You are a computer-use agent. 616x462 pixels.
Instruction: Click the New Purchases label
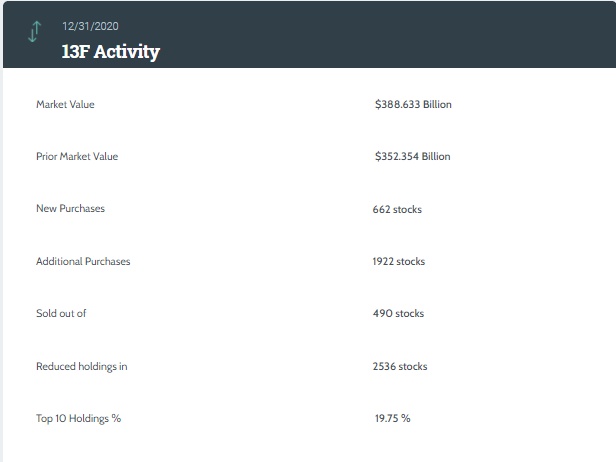click(70, 209)
